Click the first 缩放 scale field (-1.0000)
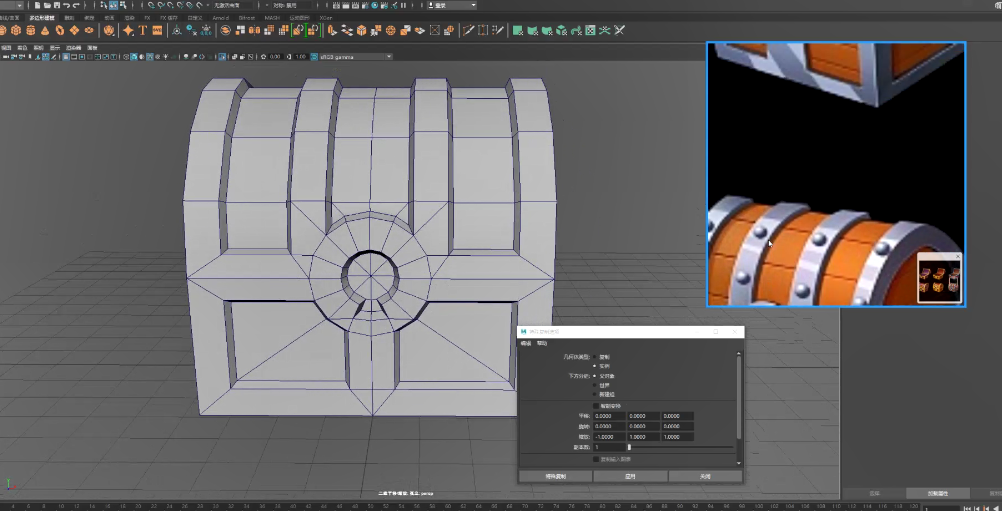The height and width of the screenshot is (511, 1002). 609,437
